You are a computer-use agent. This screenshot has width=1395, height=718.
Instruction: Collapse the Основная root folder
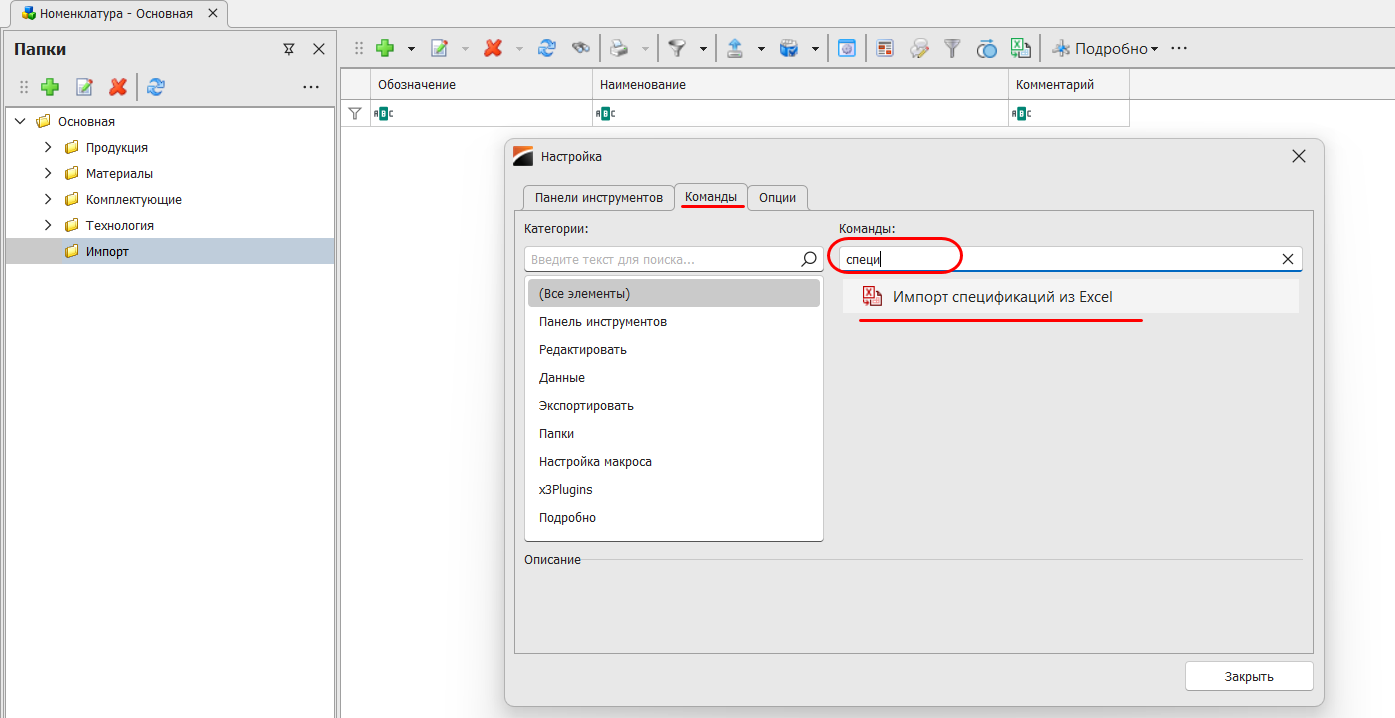coord(20,121)
